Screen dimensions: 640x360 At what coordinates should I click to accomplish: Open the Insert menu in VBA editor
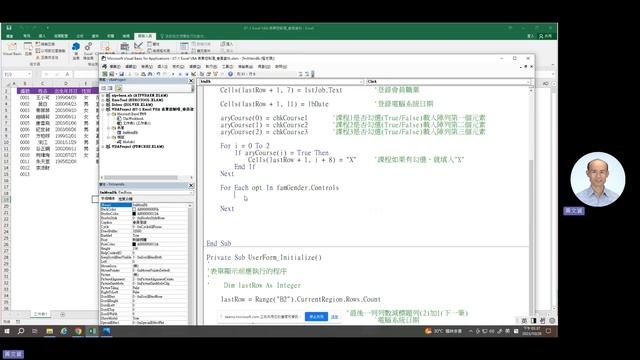coord(162,67)
